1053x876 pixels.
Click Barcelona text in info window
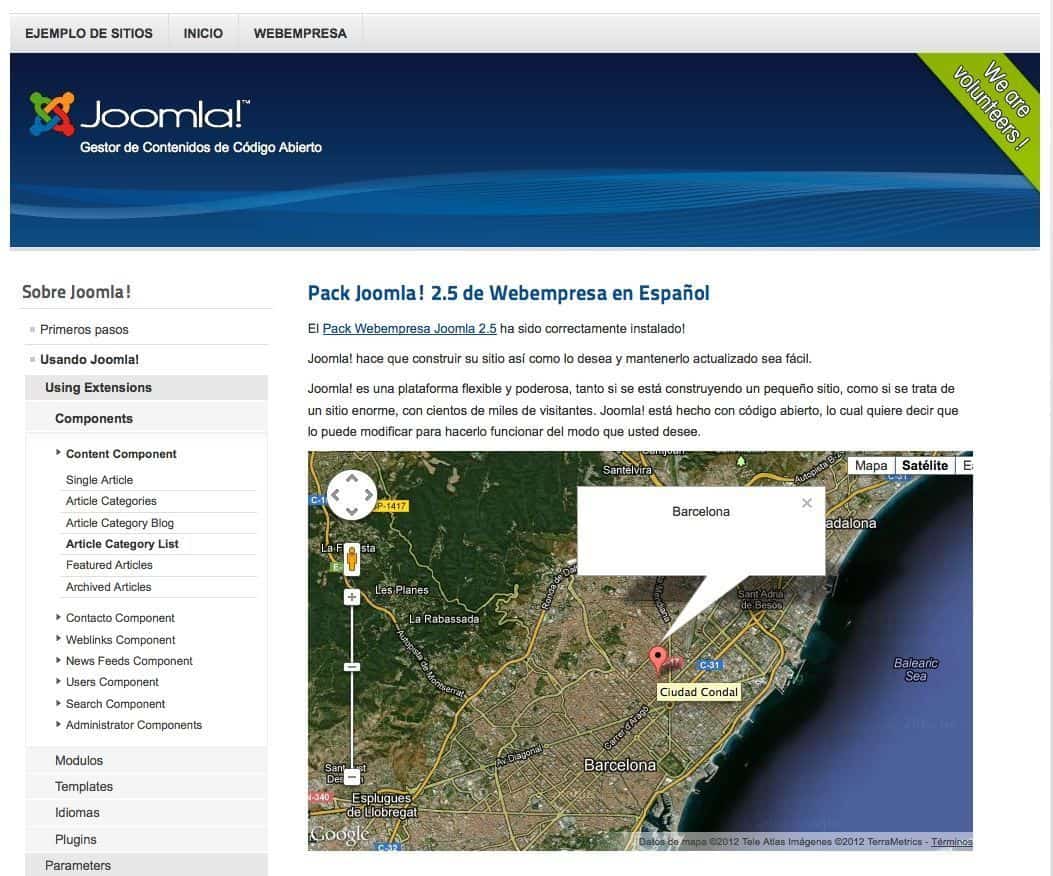click(700, 511)
